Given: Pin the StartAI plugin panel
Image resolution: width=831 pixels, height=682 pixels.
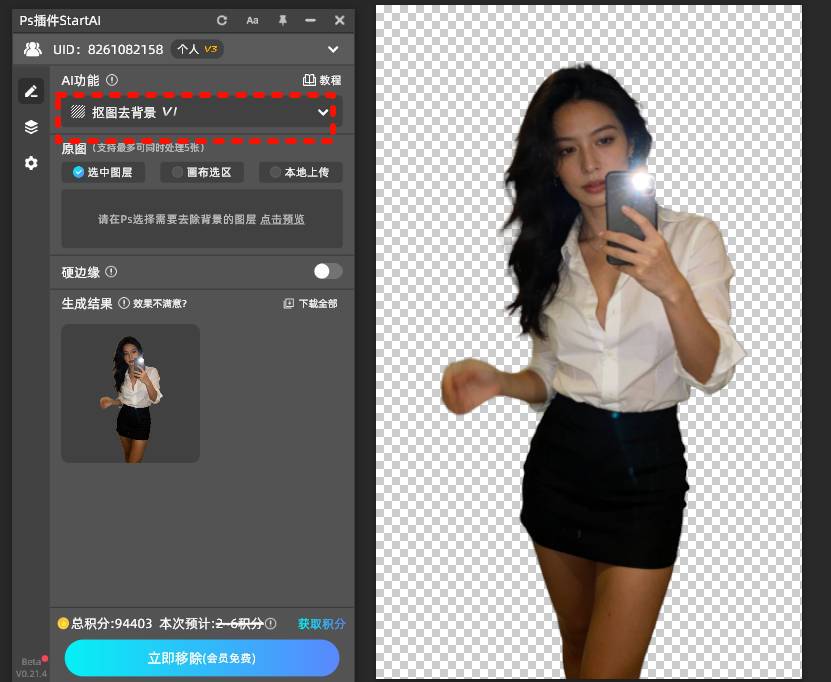Looking at the screenshot, I should tap(283, 20).
